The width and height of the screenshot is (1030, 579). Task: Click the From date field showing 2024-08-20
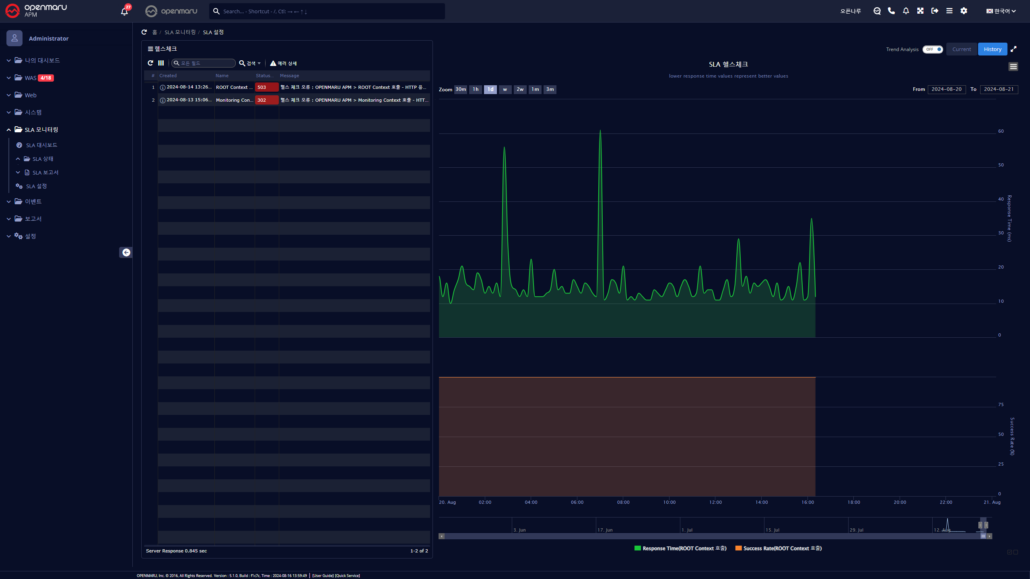pos(949,89)
